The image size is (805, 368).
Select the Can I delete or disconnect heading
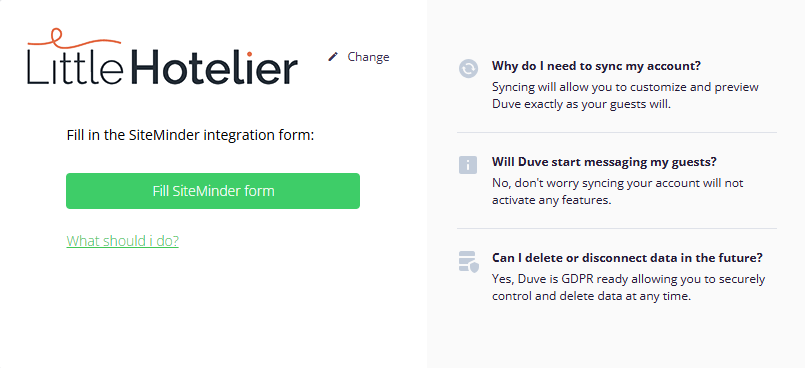click(627, 258)
